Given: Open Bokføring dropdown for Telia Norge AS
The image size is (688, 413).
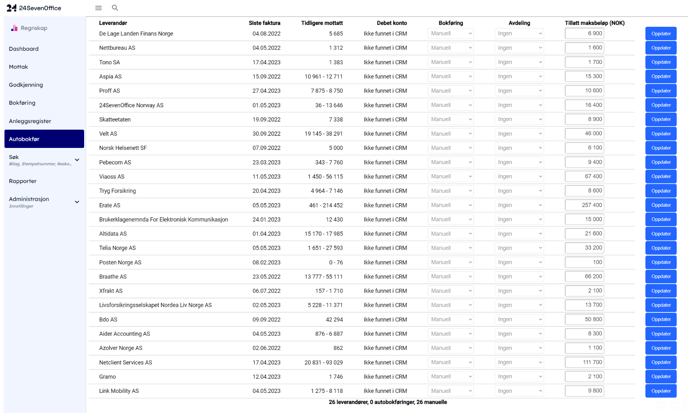Looking at the screenshot, I should coord(451,248).
